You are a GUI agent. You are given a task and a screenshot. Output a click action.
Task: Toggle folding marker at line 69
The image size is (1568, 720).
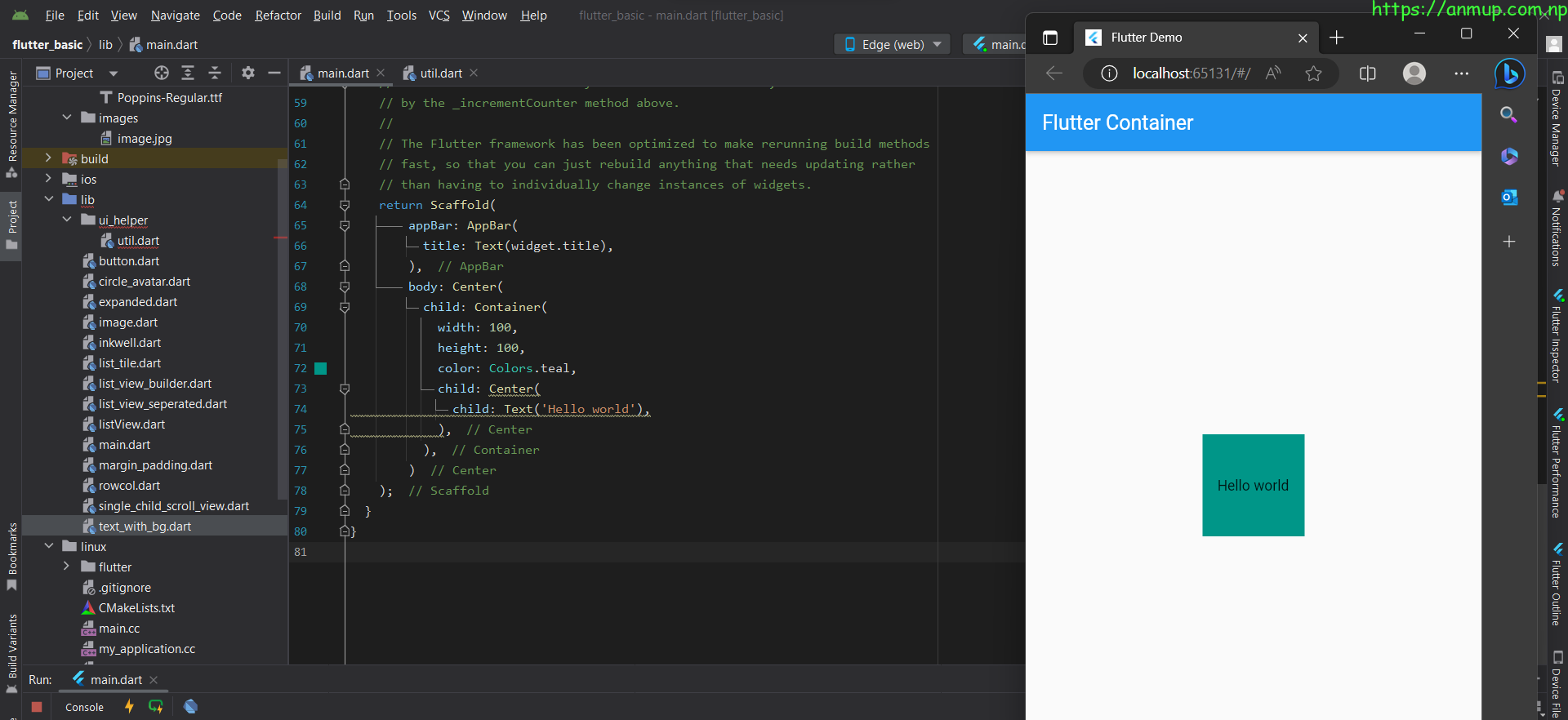(x=345, y=307)
